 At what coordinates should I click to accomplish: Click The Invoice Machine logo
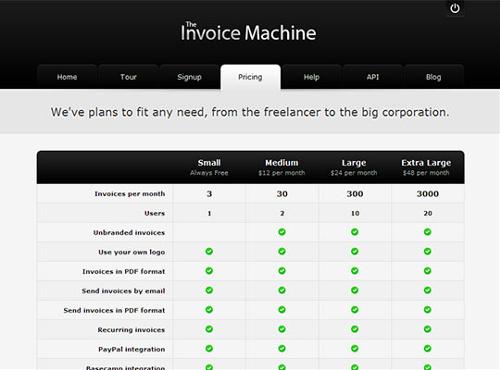[248, 32]
